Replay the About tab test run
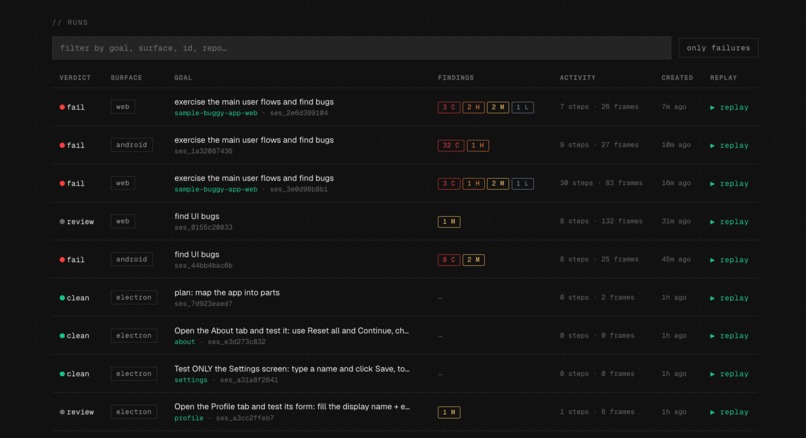Viewport: 806px width, 438px height. 729,336
